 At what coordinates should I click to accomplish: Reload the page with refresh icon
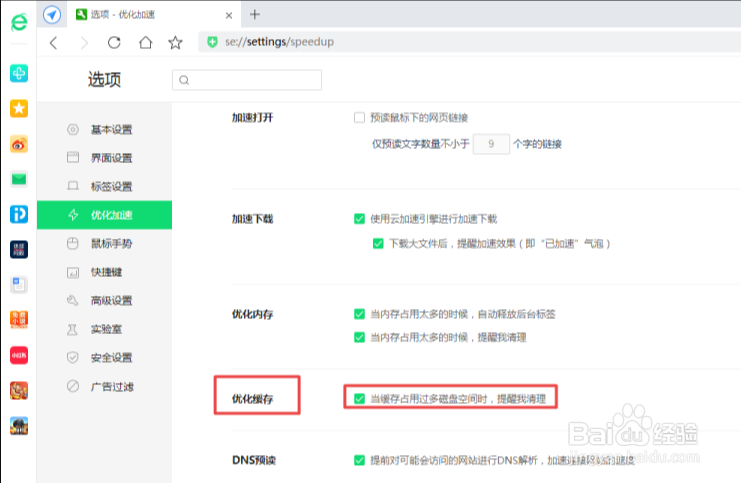[114, 43]
